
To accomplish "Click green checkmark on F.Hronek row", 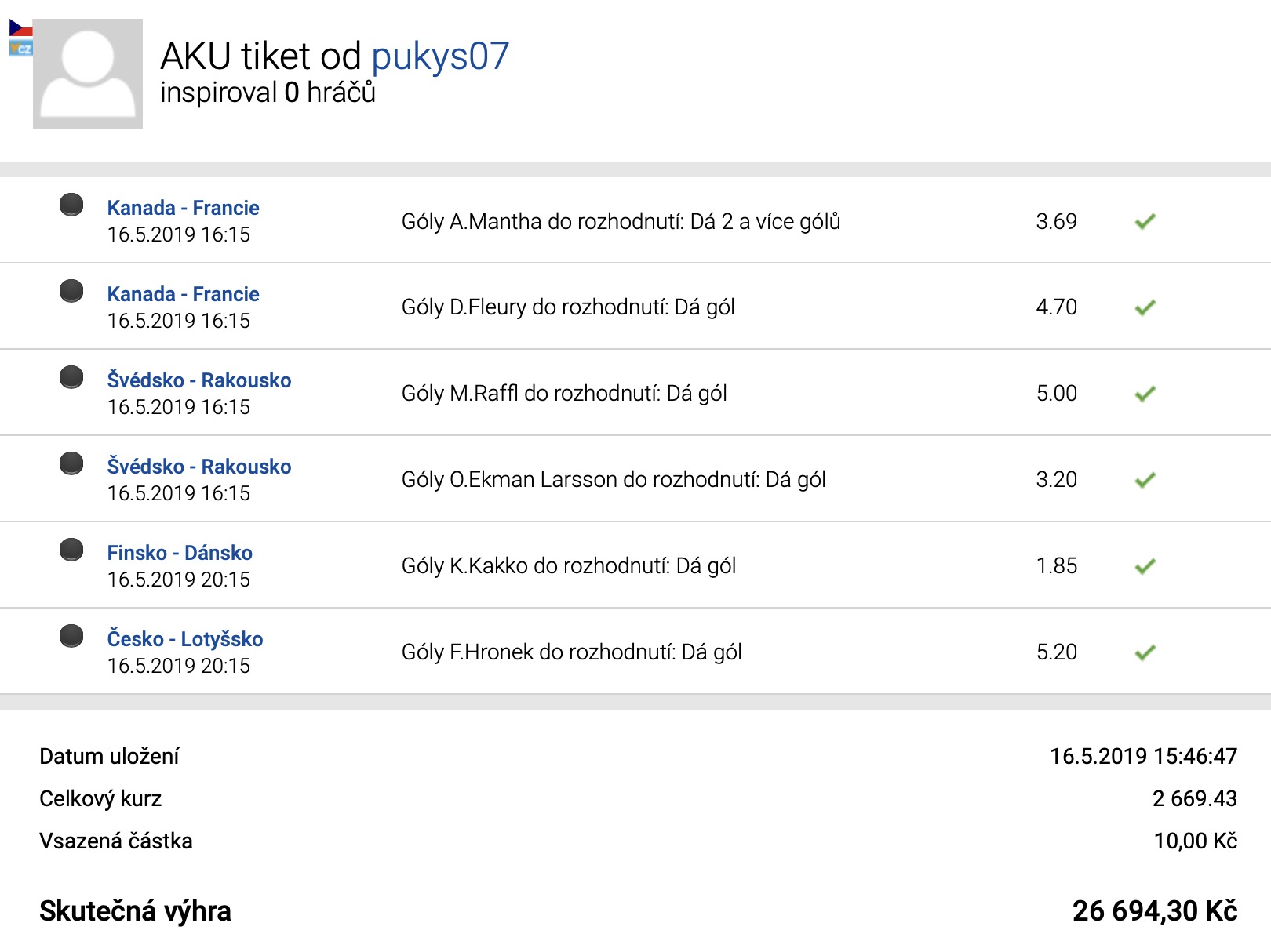I will (x=1145, y=652).
